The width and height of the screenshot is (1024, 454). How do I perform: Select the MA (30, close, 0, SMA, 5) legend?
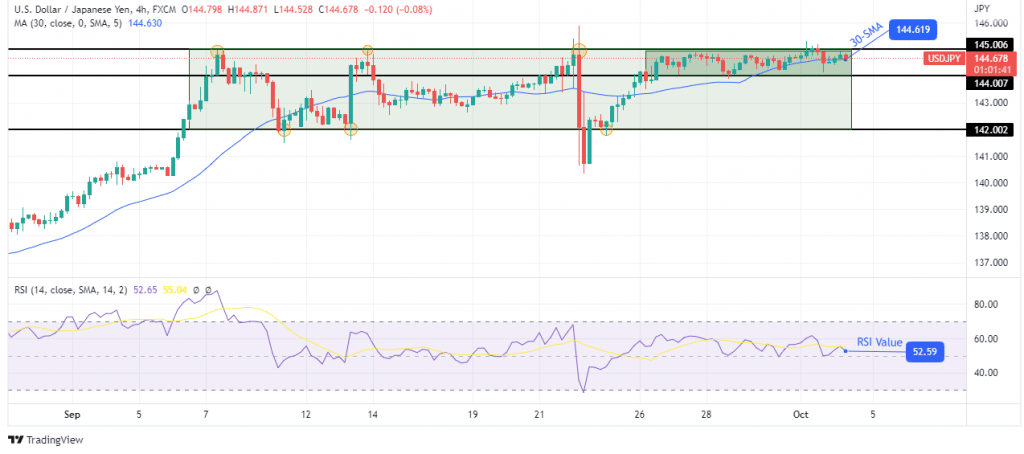point(69,23)
